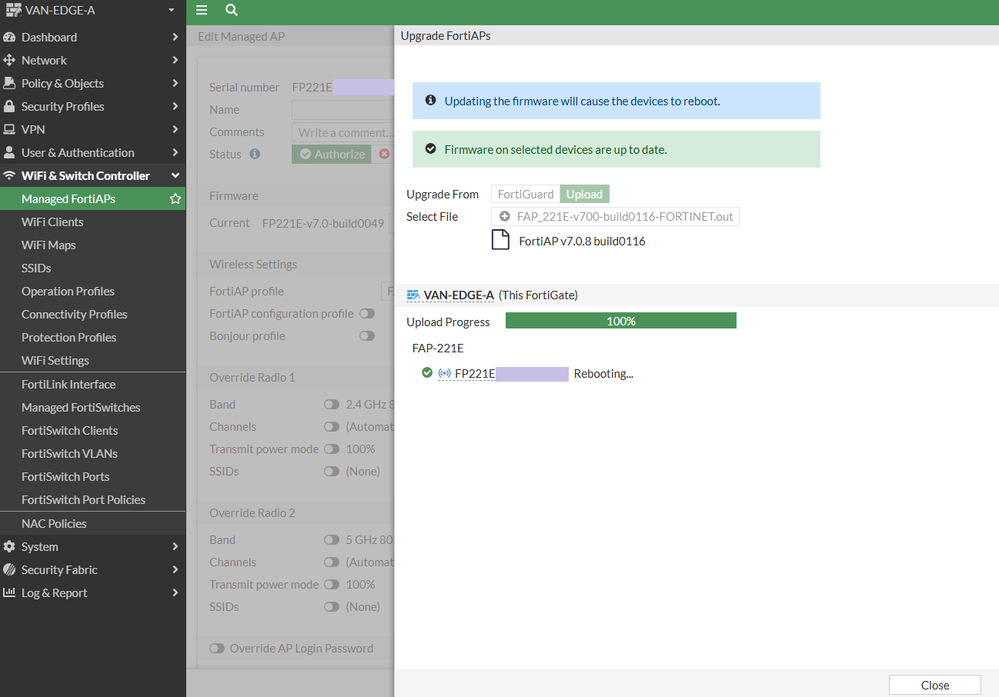999x697 pixels.
Task: Click the VAN-EDGE-A FortiGate link
Action: pyautogui.click(x=458, y=295)
